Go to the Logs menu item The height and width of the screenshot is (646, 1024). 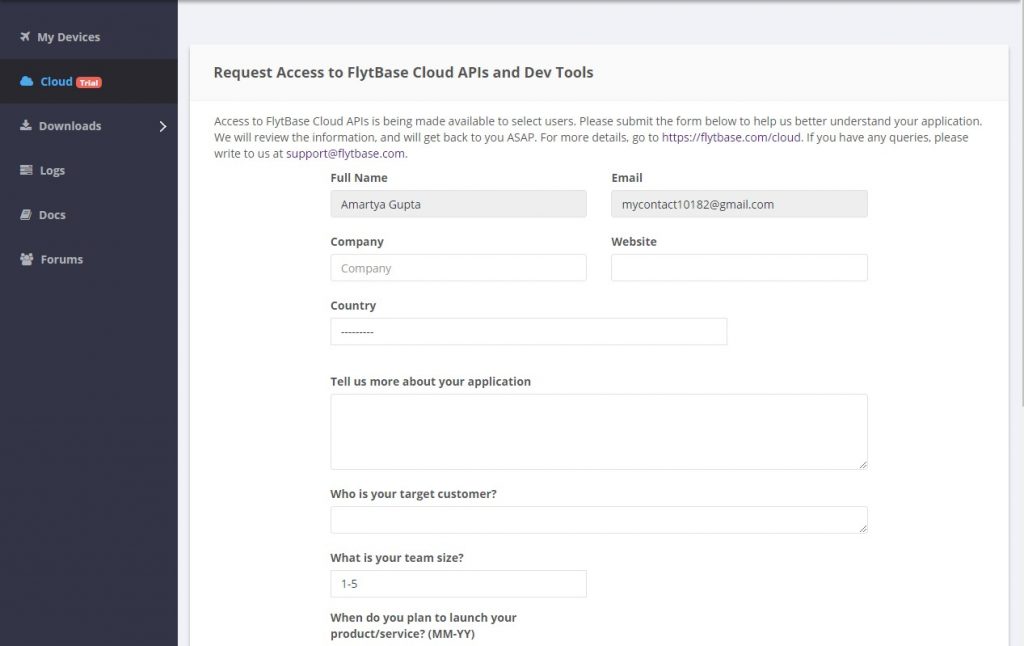[89, 170]
